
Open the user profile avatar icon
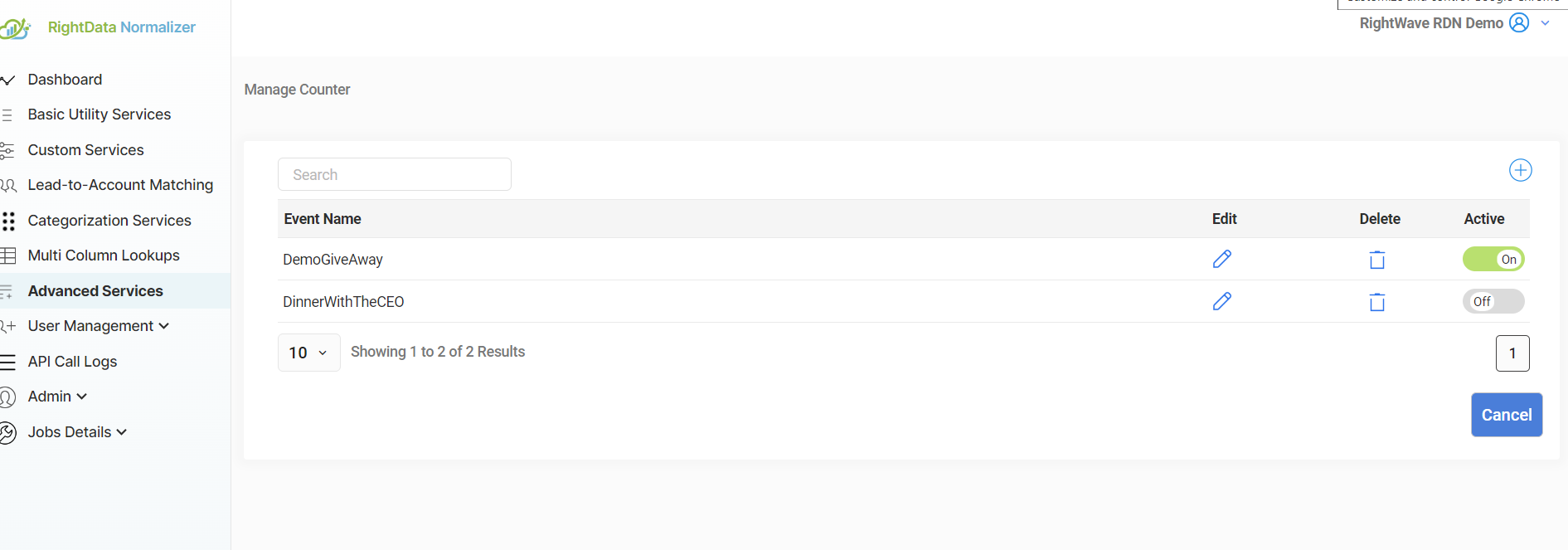click(x=1519, y=22)
